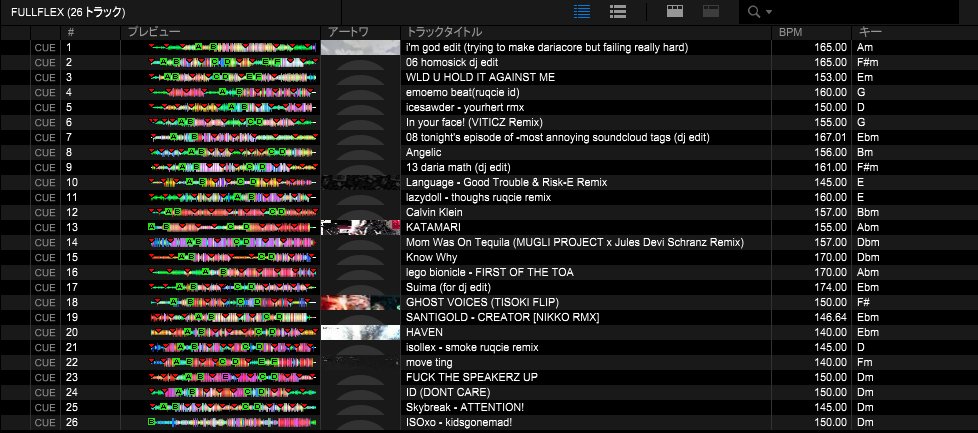Viewport: 978px width, 433px height.
Task: Click key value Am of track 1
Action: coord(865,47)
